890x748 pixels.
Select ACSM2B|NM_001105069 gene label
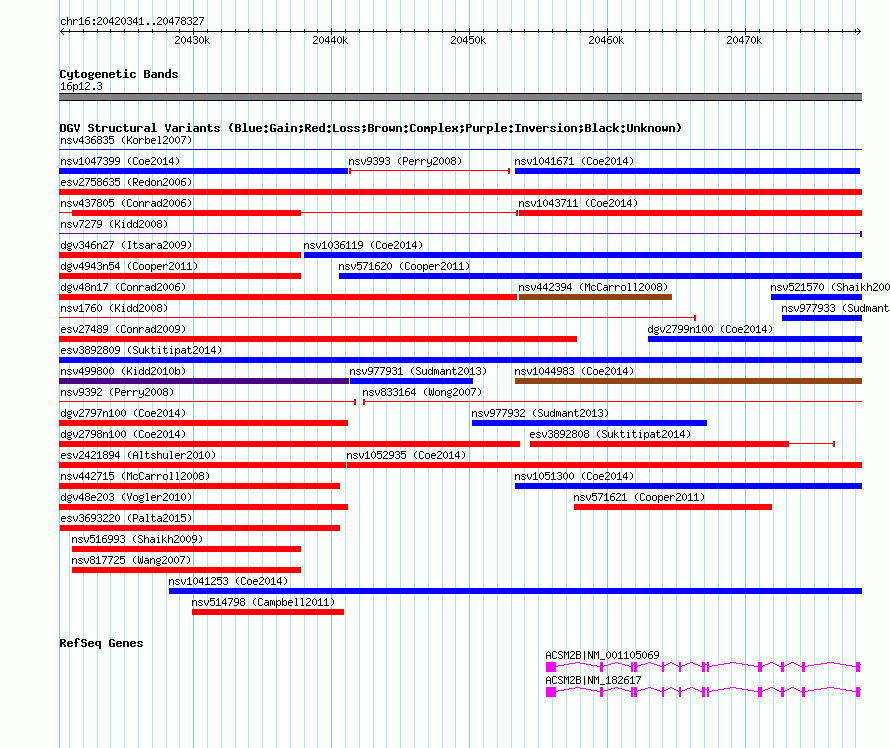point(602,655)
